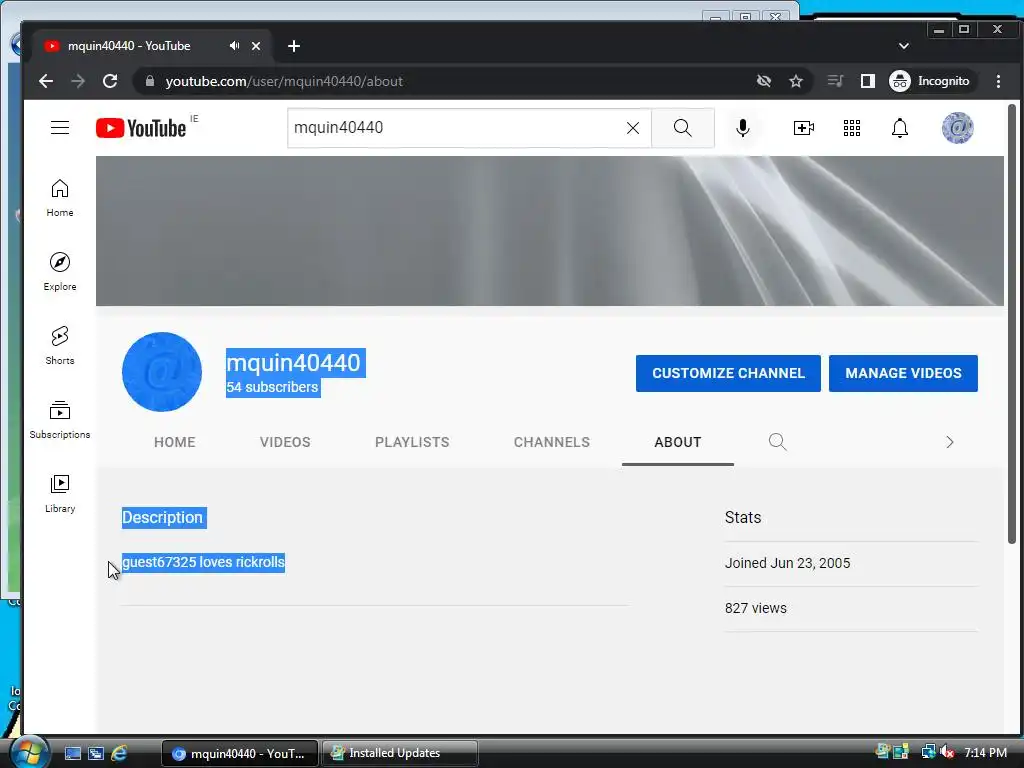Open the notifications bell

[900, 128]
